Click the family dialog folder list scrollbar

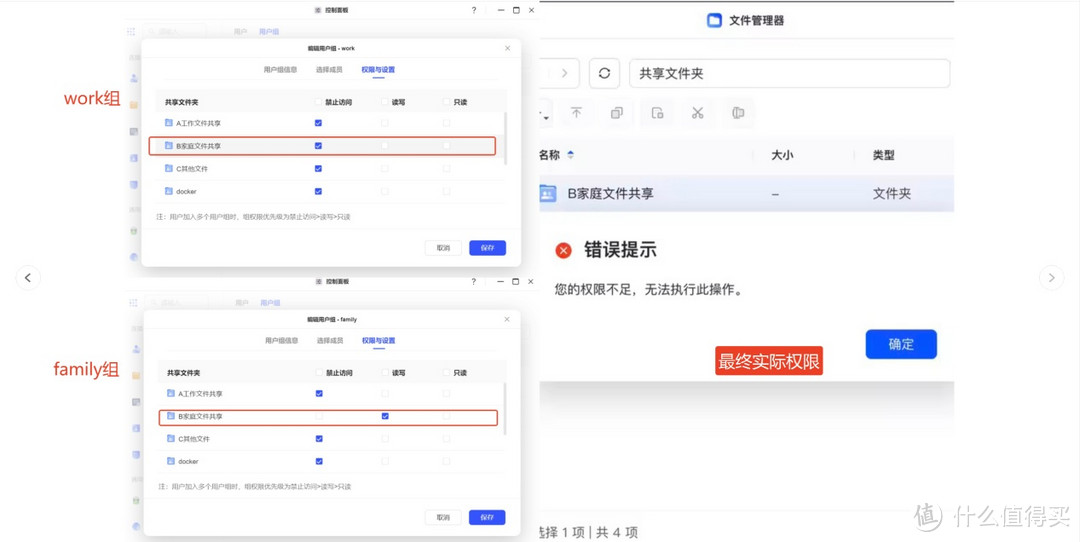pyautogui.click(x=506, y=408)
